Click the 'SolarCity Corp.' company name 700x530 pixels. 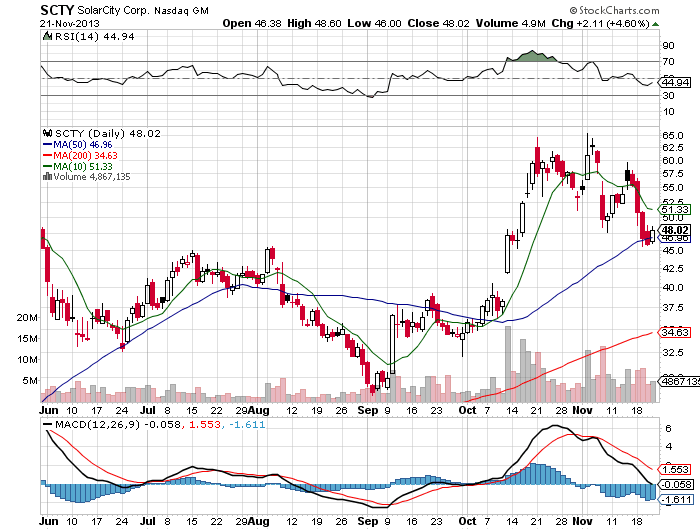pyautogui.click(x=113, y=10)
